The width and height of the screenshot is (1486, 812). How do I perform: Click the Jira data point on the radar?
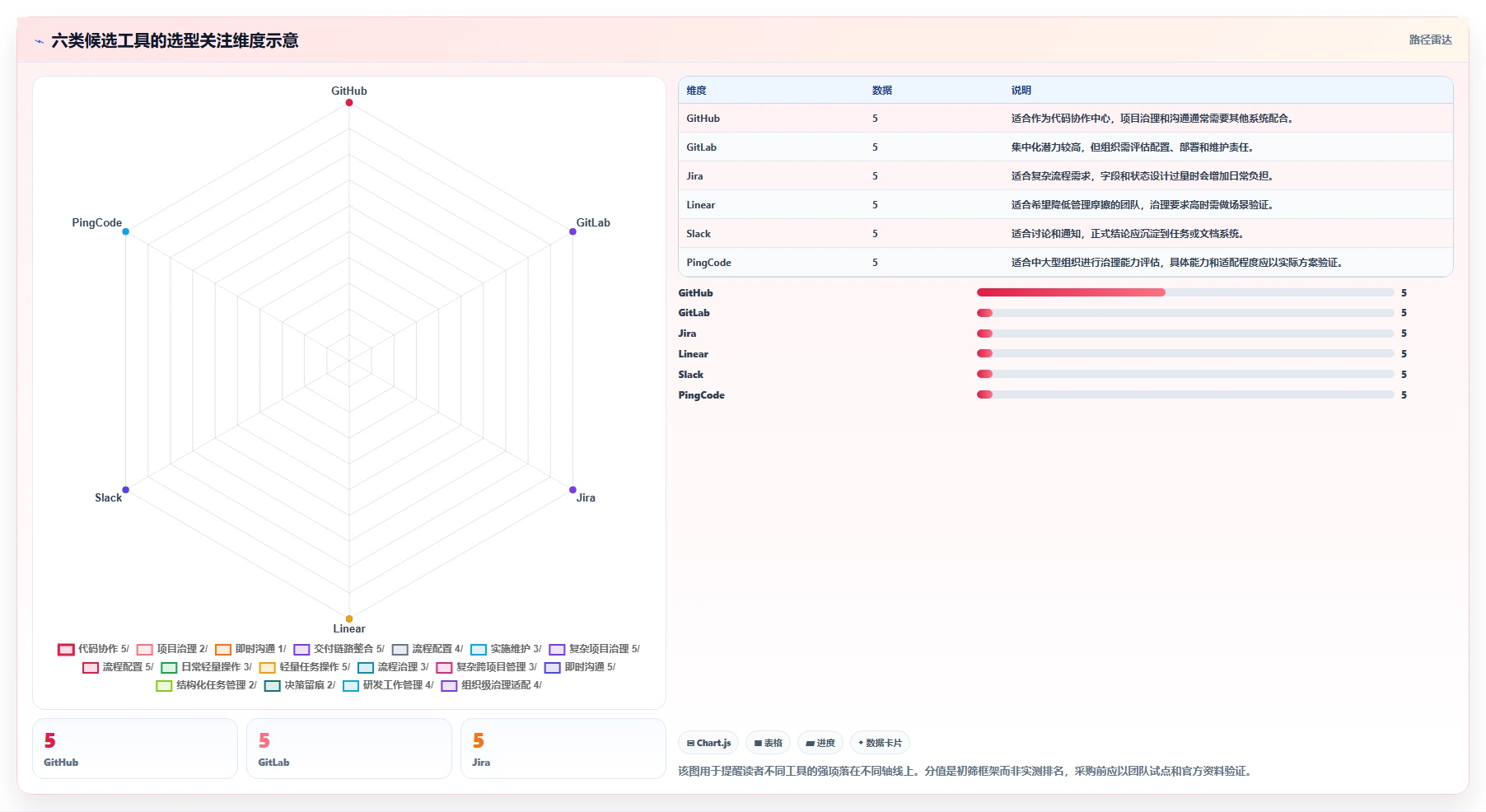[572, 490]
